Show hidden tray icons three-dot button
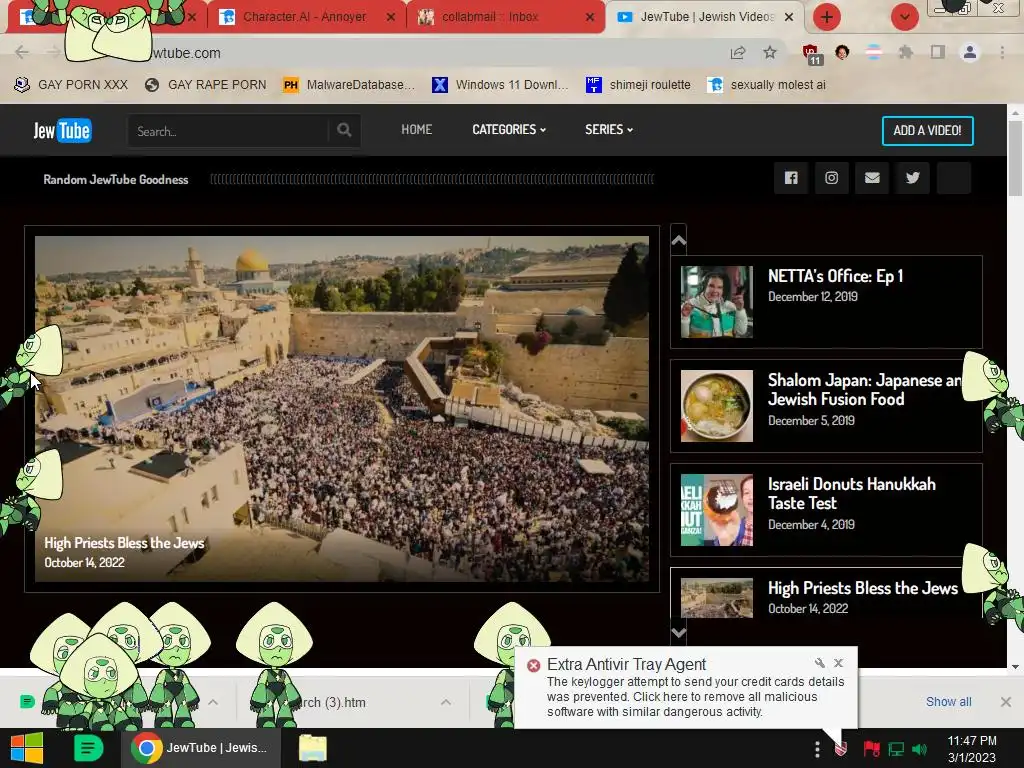 817,749
